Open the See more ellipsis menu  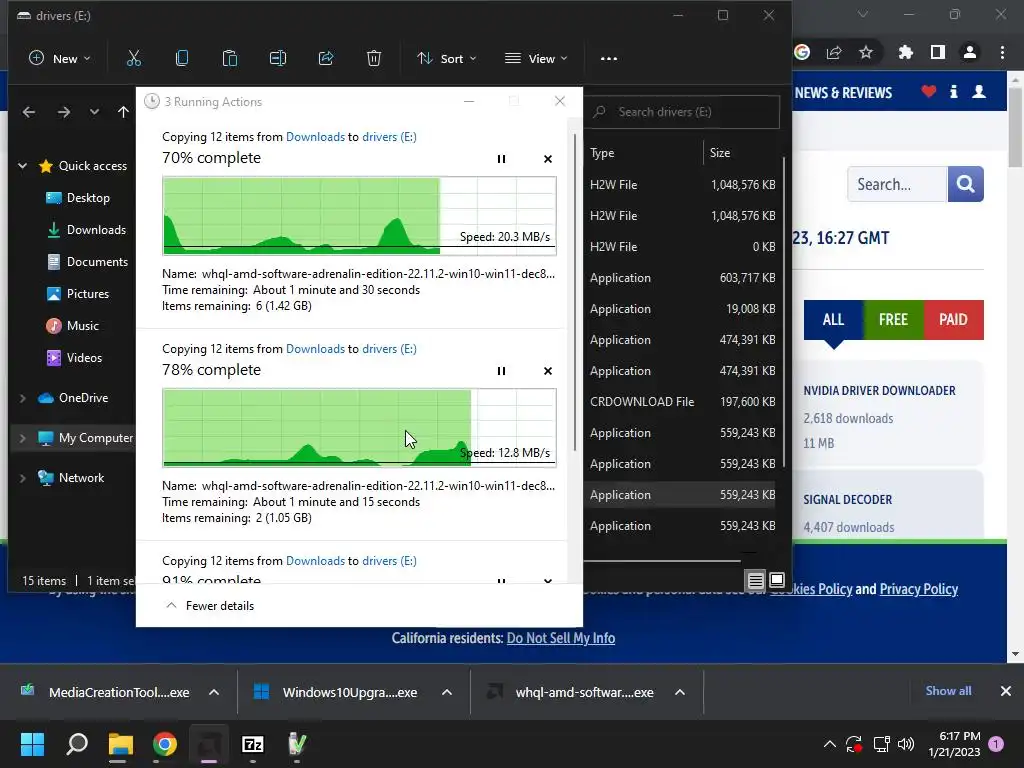click(x=609, y=58)
